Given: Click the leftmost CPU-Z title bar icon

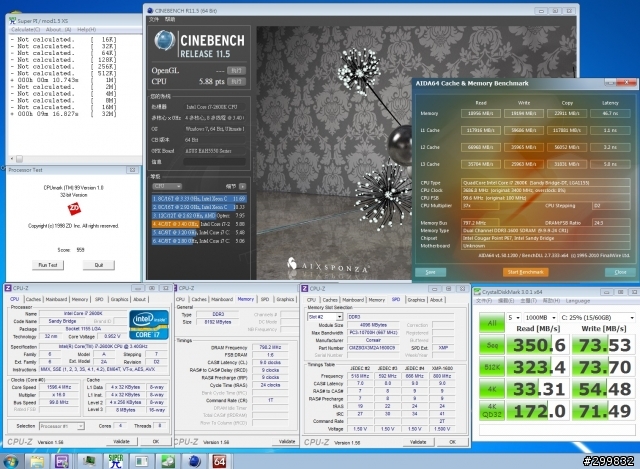Looking at the screenshot, I should pyautogui.click(x=8, y=288).
